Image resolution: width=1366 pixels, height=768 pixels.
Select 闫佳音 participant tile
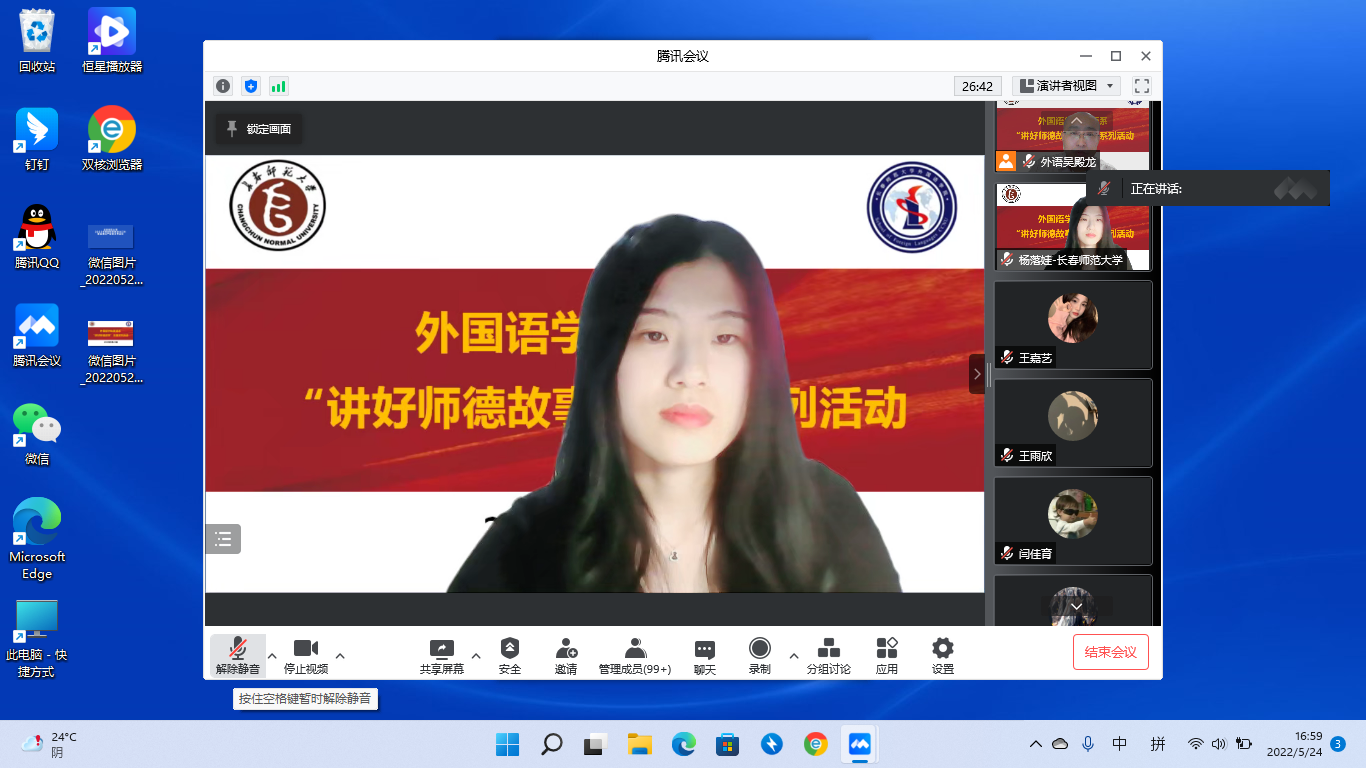coord(1073,520)
